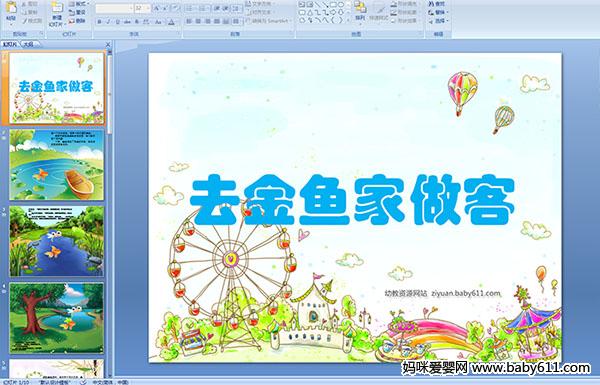Image resolution: width=600 pixels, height=385 pixels.
Task: Open the font color picker
Action: pyautogui.click(x=171, y=22)
